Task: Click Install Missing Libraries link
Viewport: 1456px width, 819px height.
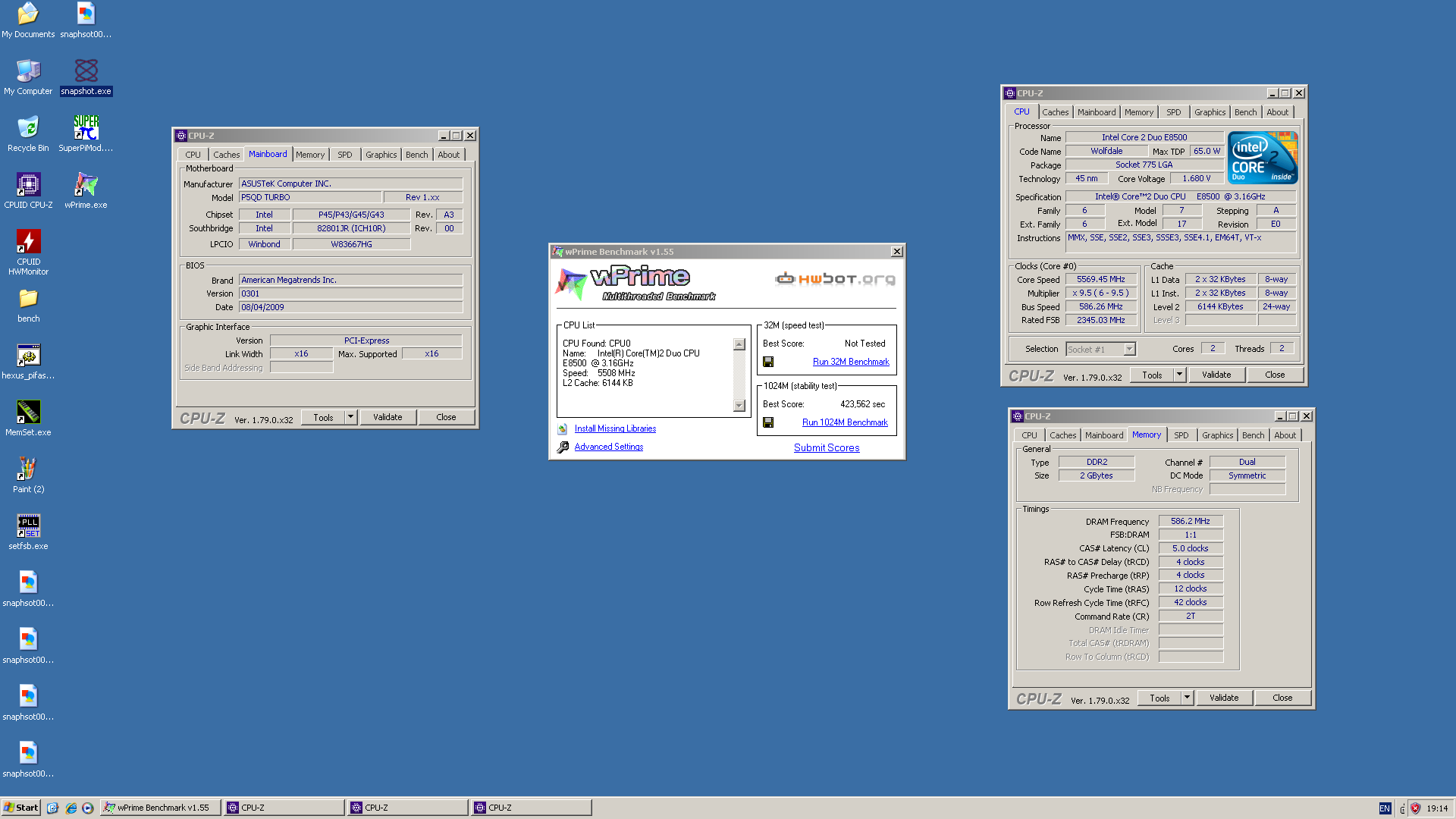Action: (x=615, y=429)
